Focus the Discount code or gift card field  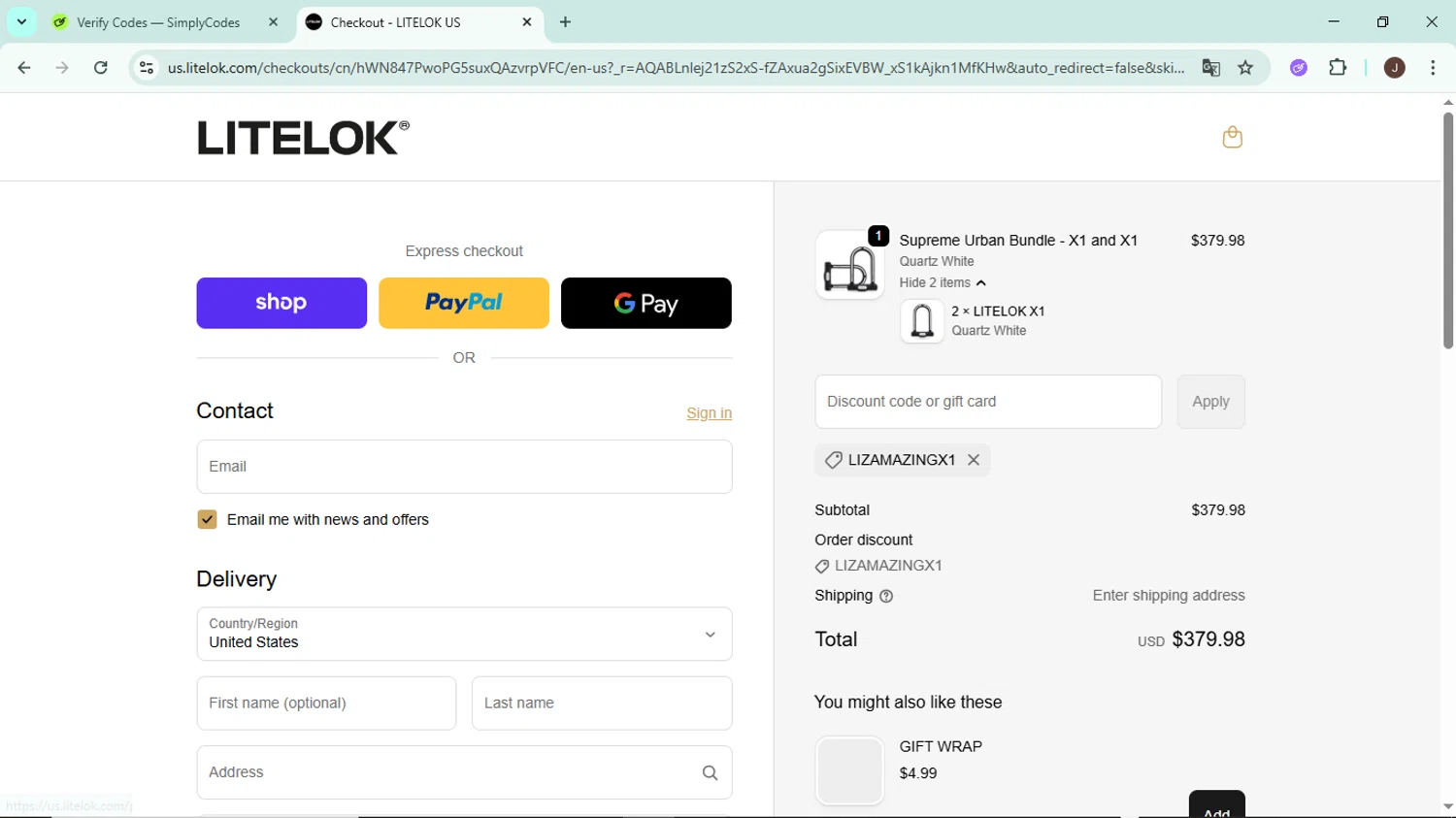[x=988, y=402]
